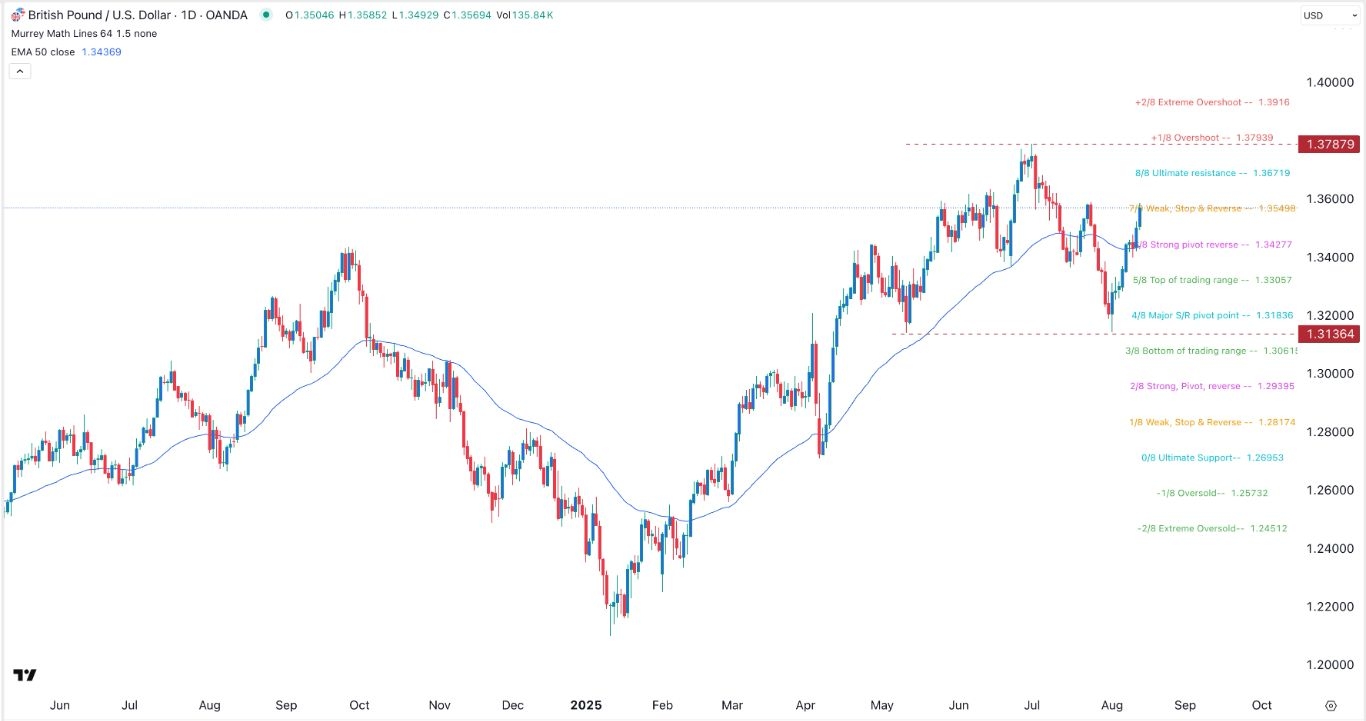Expand the OANDA exchange selector
The image size is (1366, 721).
click(x=227, y=15)
